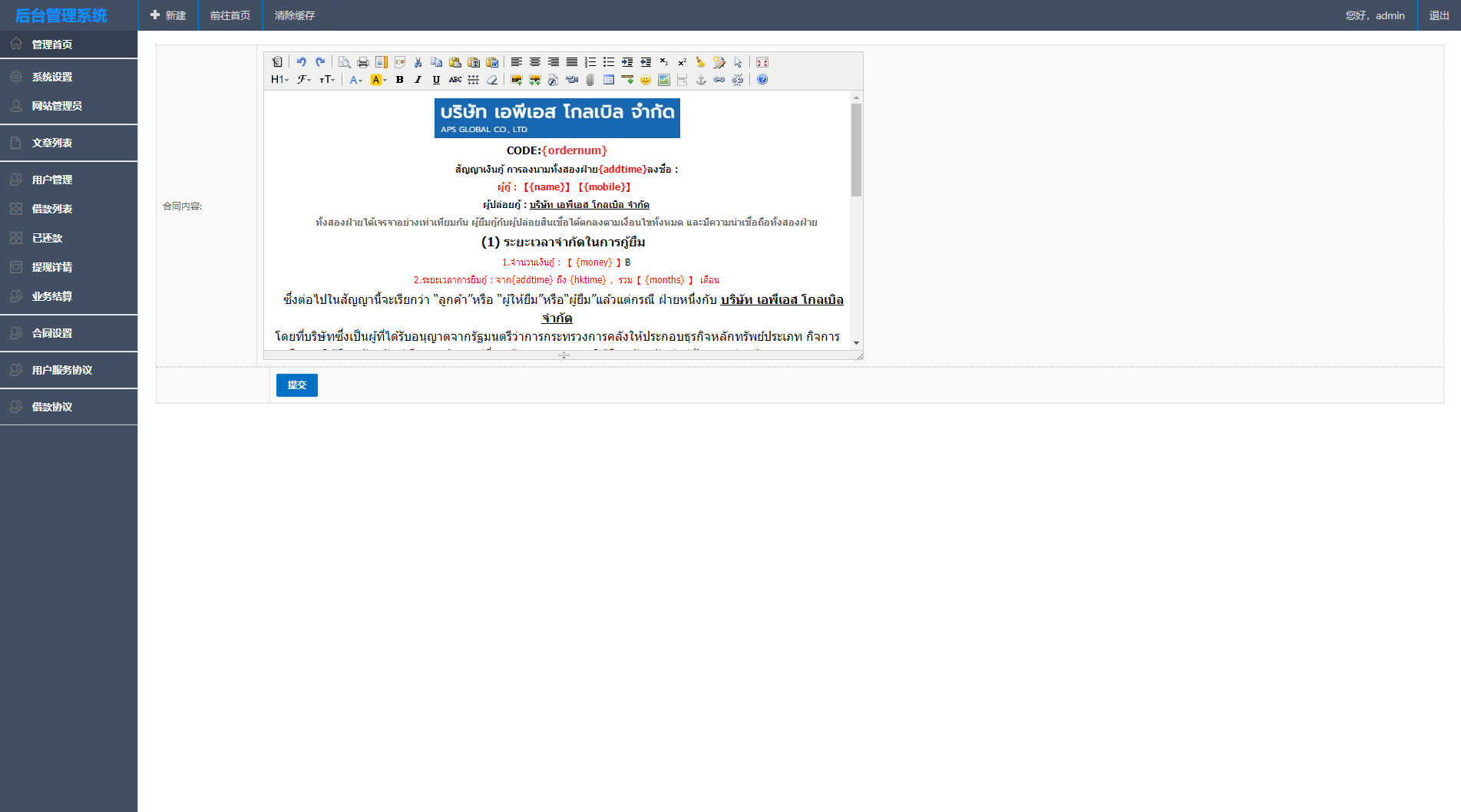Open editor help question mark icon
The image size is (1461, 812).
pyautogui.click(x=762, y=80)
